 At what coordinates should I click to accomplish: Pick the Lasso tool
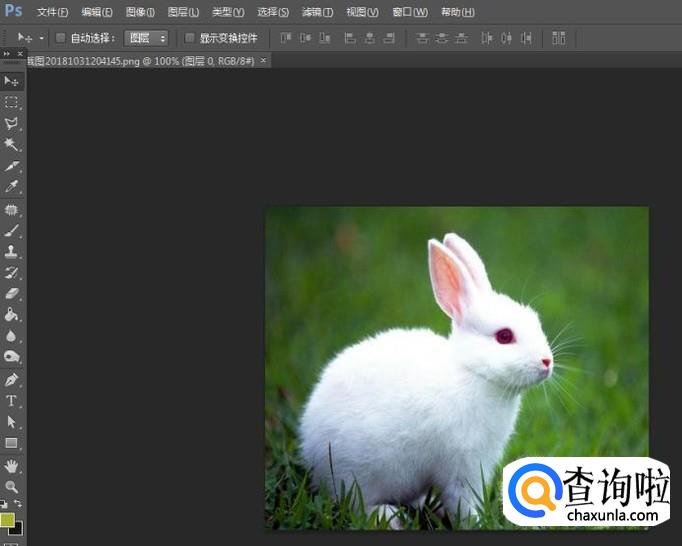[x=12, y=124]
